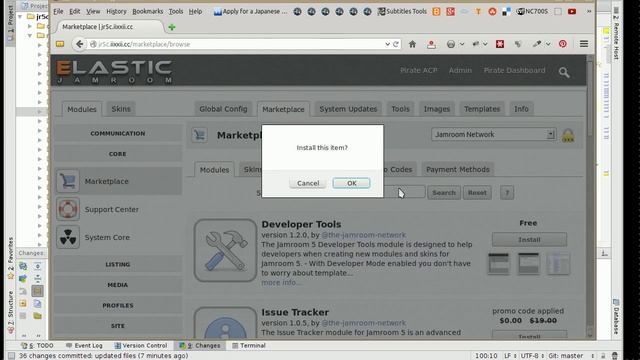Screen dimensions: 640x360
Task: Open Subtitles Tools bookmark
Action: pos(402,11)
